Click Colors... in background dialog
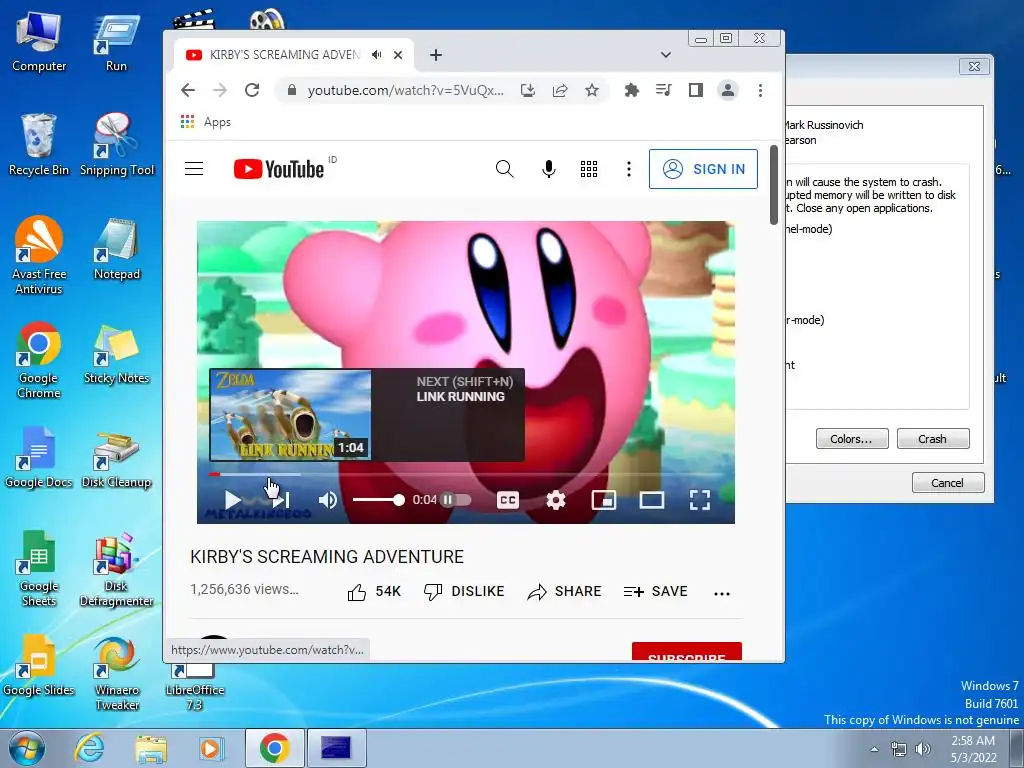The width and height of the screenshot is (1024, 768). [x=852, y=439]
